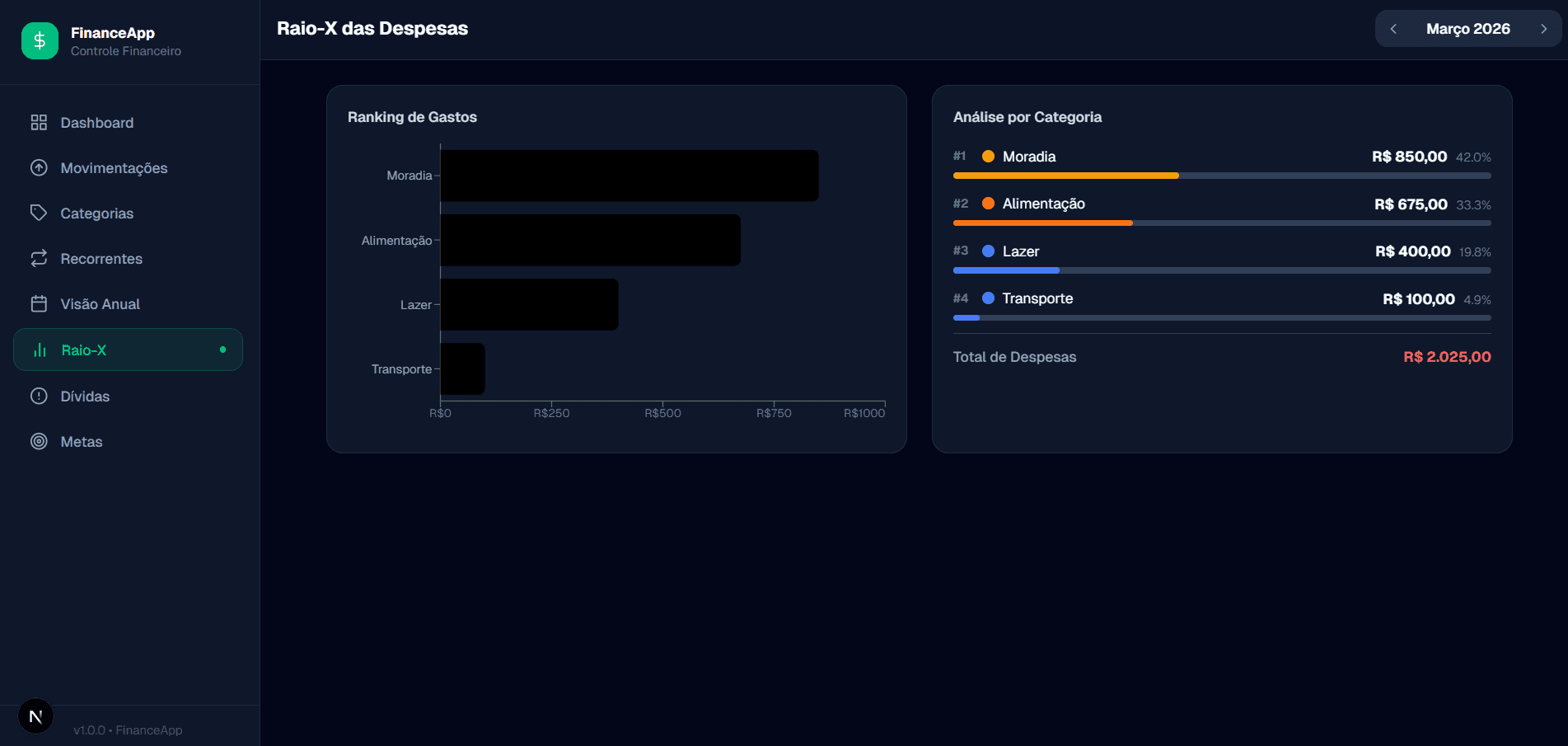The width and height of the screenshot is (1568, 746).
Task: Click the Movimentações arrow icon
Action: click(x=39, y=167)
